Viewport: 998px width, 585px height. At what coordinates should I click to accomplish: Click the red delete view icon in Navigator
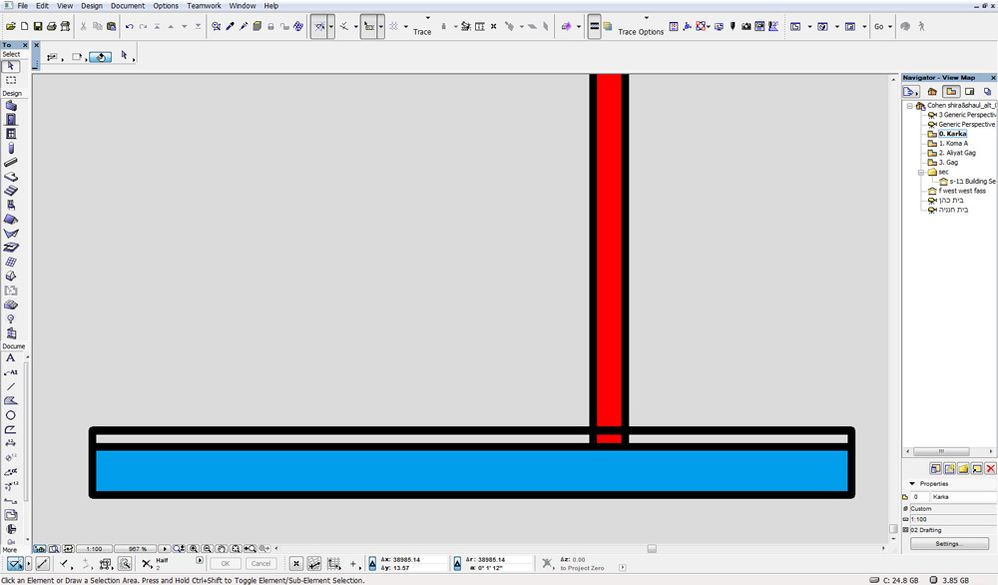coord(990,469)
